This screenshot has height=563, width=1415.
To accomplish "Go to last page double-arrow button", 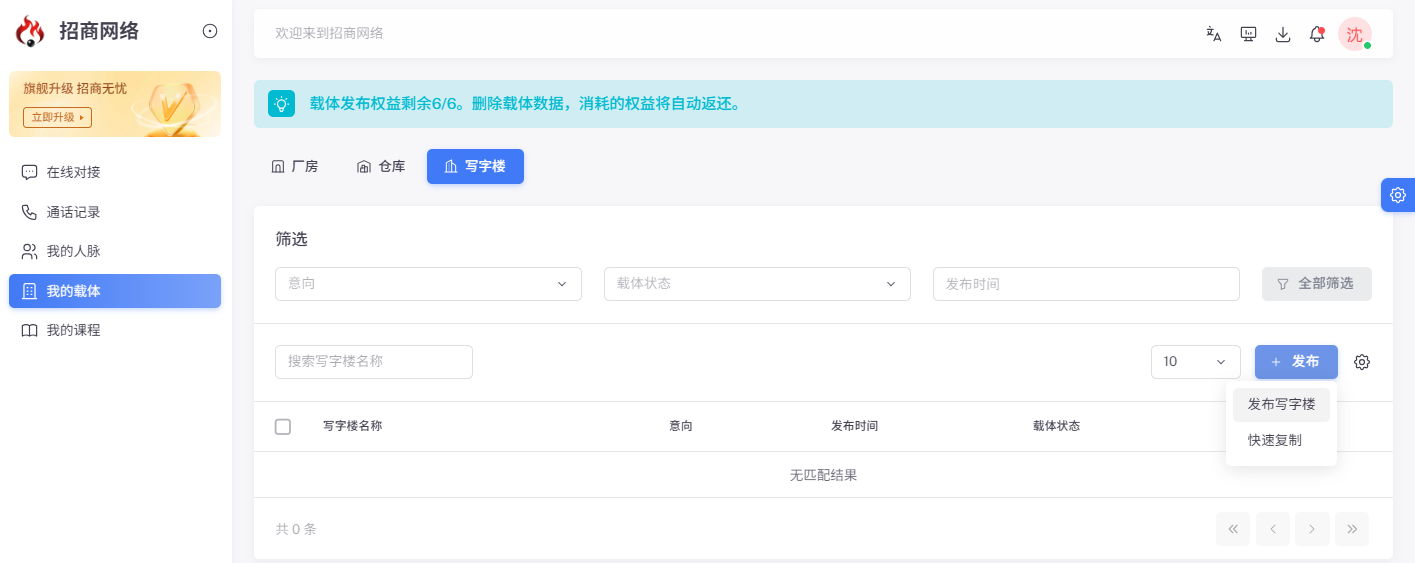I will pos(1352,529).
